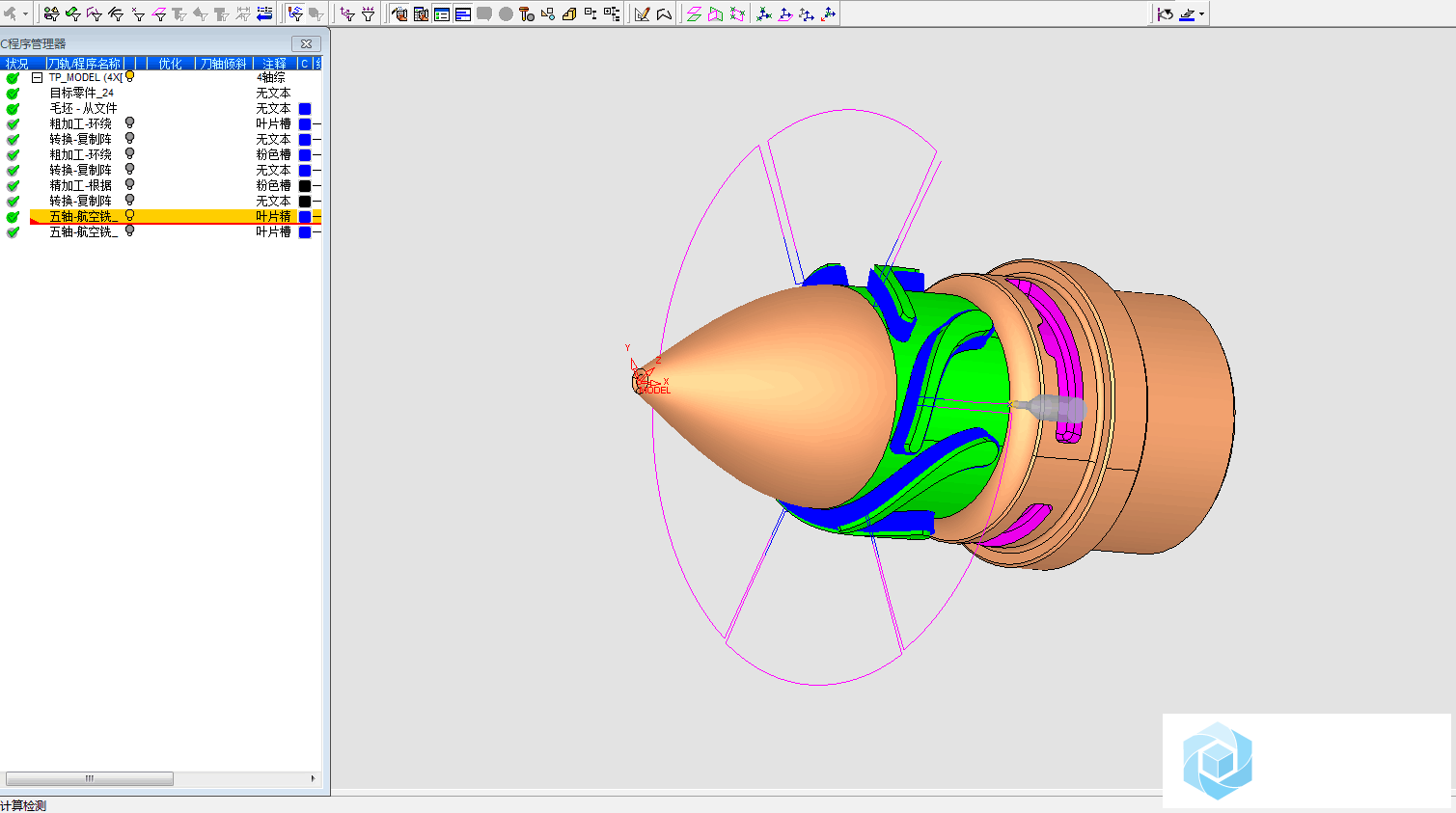Image resolution: width=1456 pixels, height=813 pixels.
Task: Select the grey arrow pick tool
Action: click(10, 14)
